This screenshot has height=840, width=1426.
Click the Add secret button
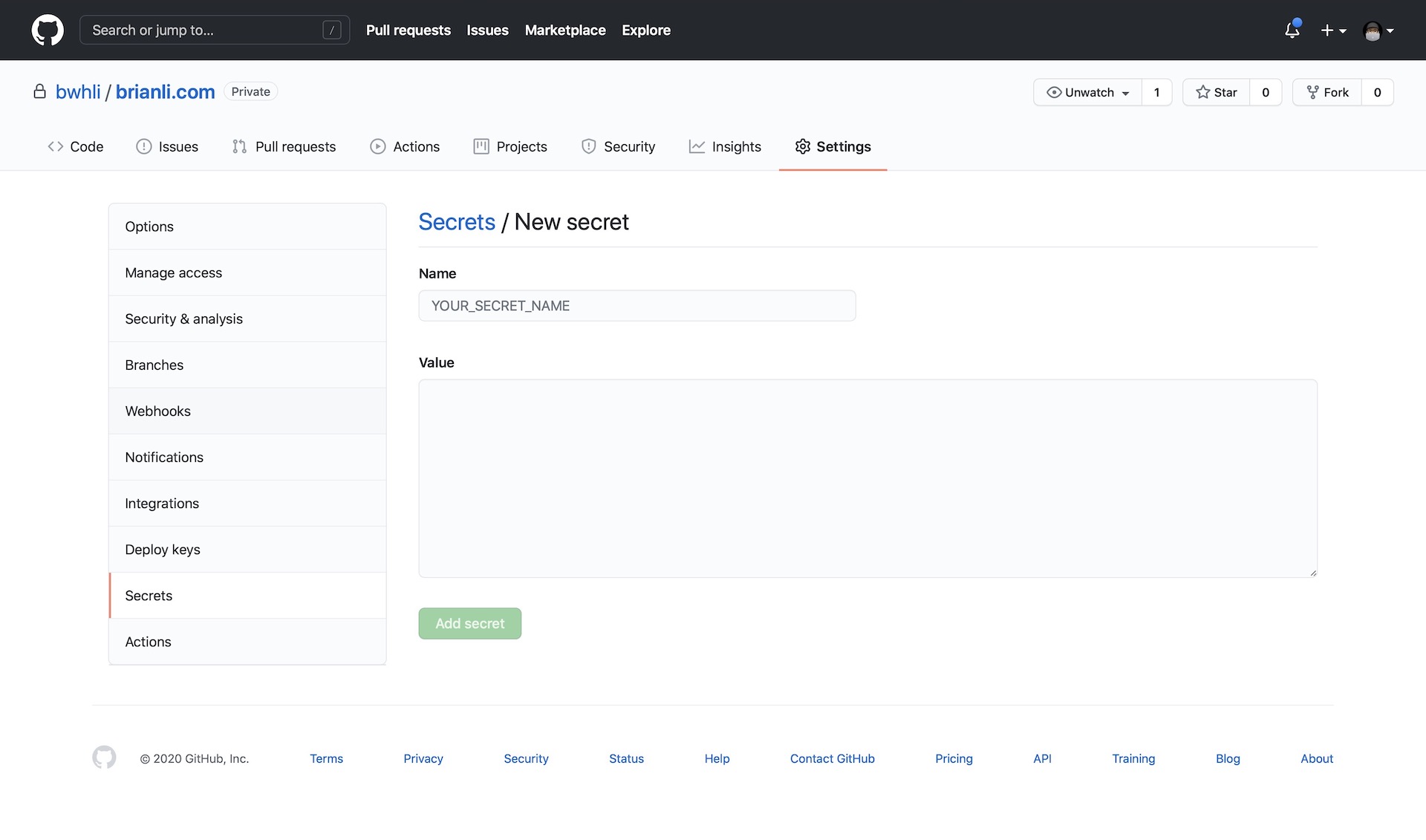click(470, 623)
